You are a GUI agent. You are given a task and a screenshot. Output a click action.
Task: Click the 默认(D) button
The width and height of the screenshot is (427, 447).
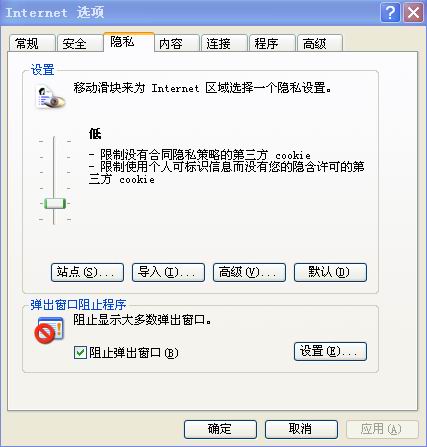(330, 272)
